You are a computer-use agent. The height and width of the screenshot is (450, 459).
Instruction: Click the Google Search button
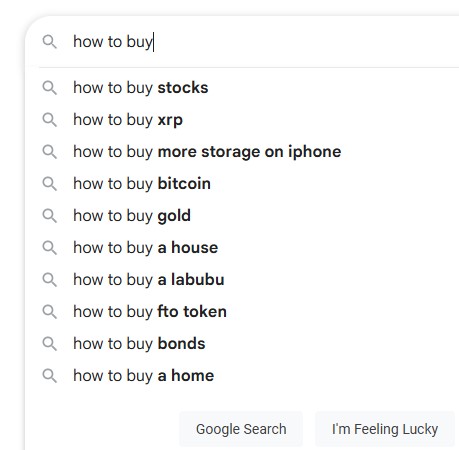(241, 429)
